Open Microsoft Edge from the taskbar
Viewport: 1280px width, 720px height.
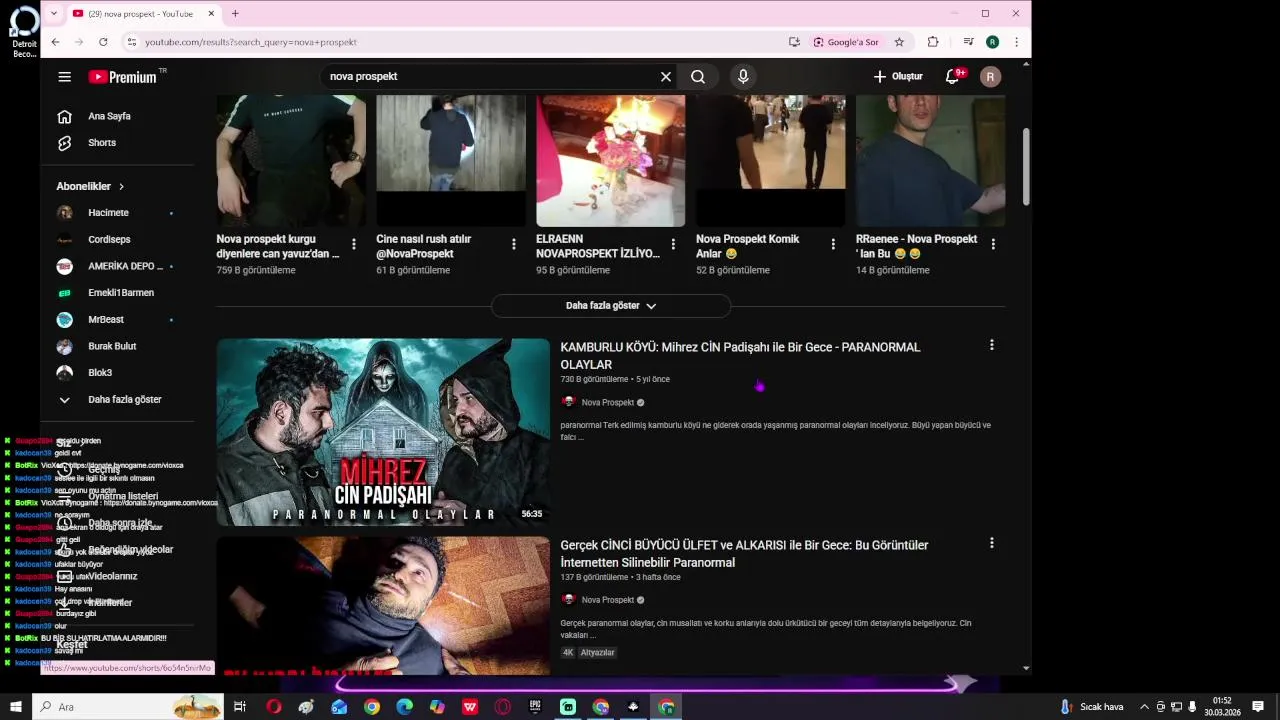point(405,707)
